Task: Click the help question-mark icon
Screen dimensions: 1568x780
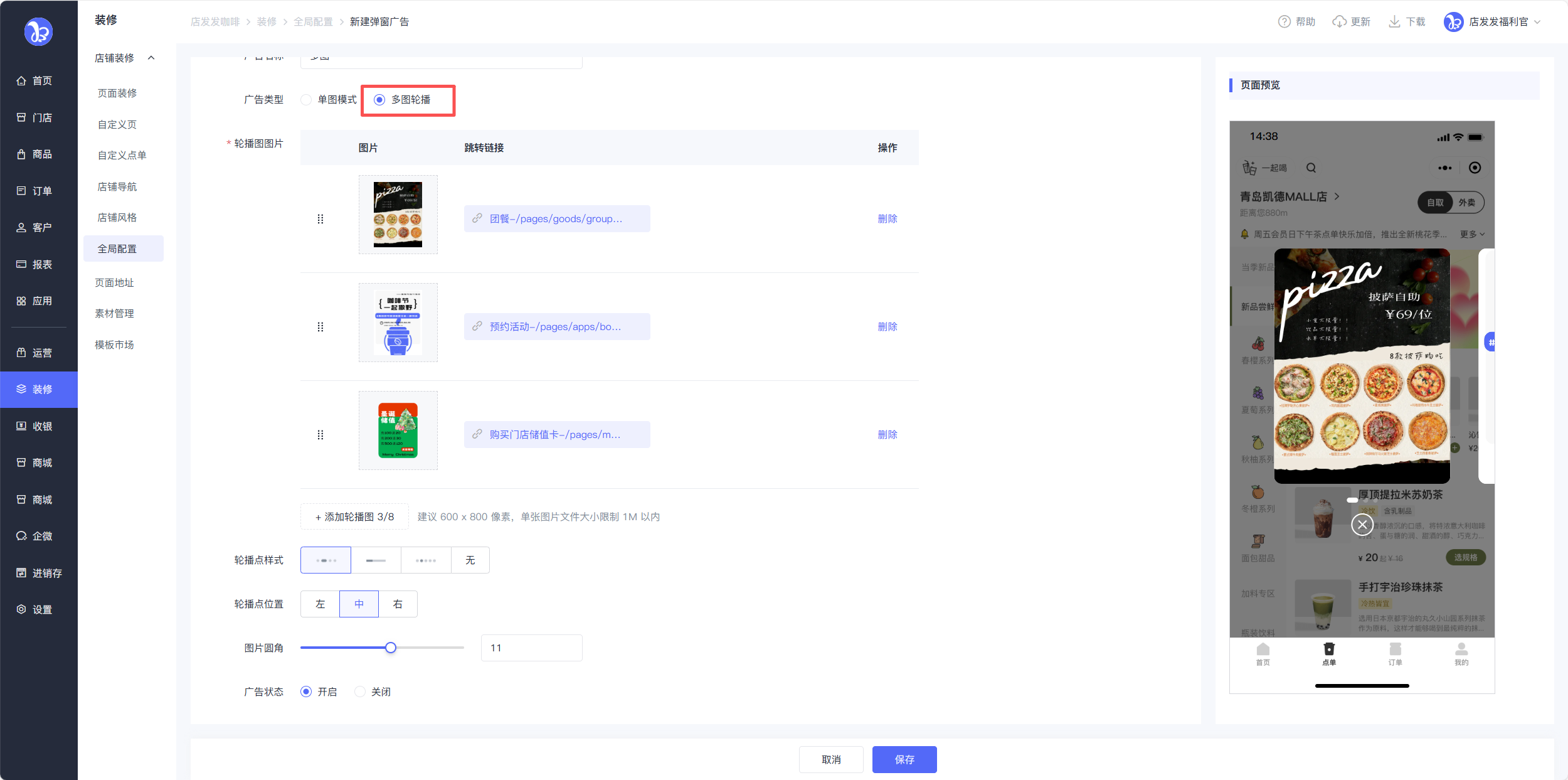Action: (1284, 22)
